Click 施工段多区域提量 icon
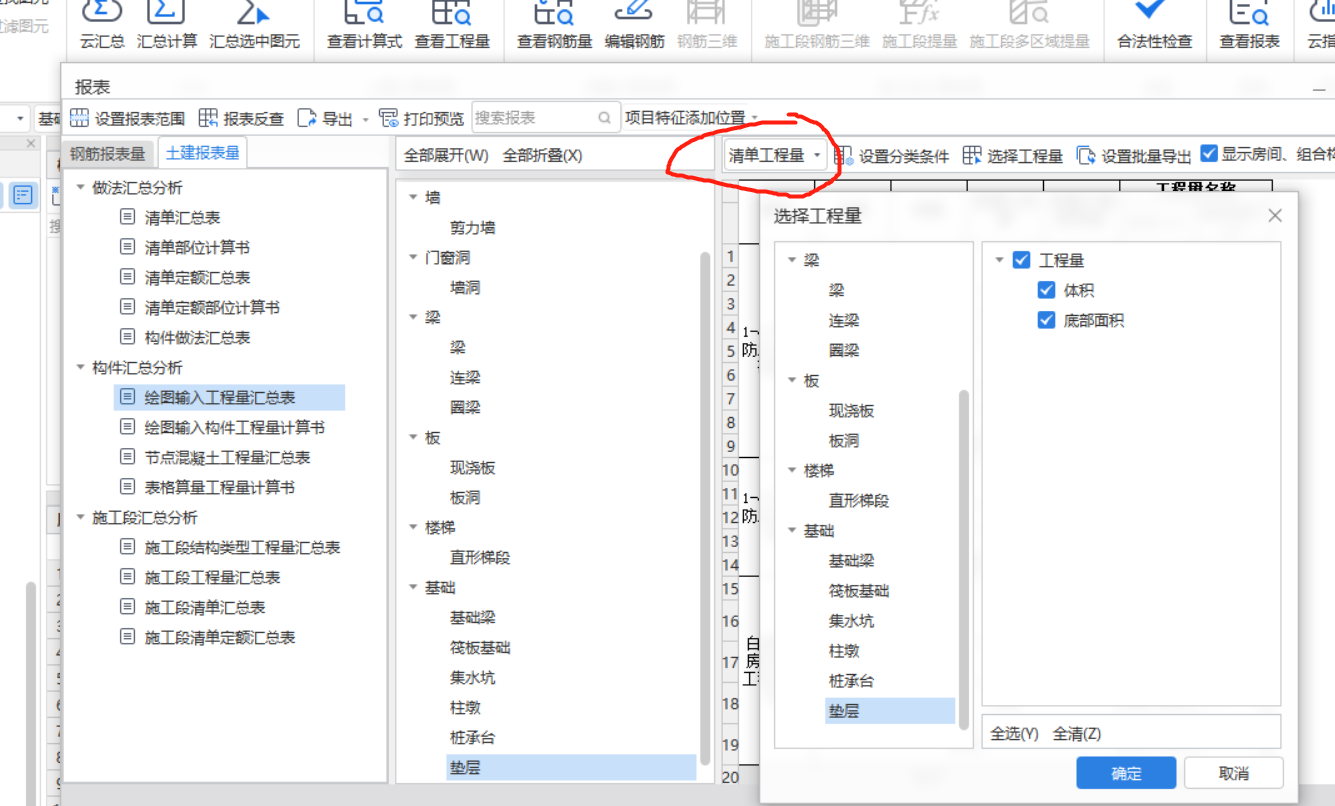The height and width of the screenshot is (806, 1335). coord(1029,11)
